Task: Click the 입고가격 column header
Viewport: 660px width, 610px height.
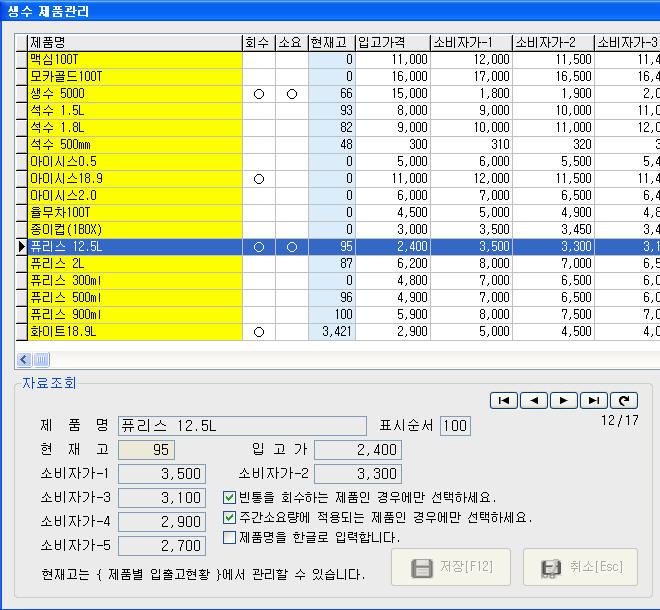Action: pyautogui.click(x=393, y=43)
